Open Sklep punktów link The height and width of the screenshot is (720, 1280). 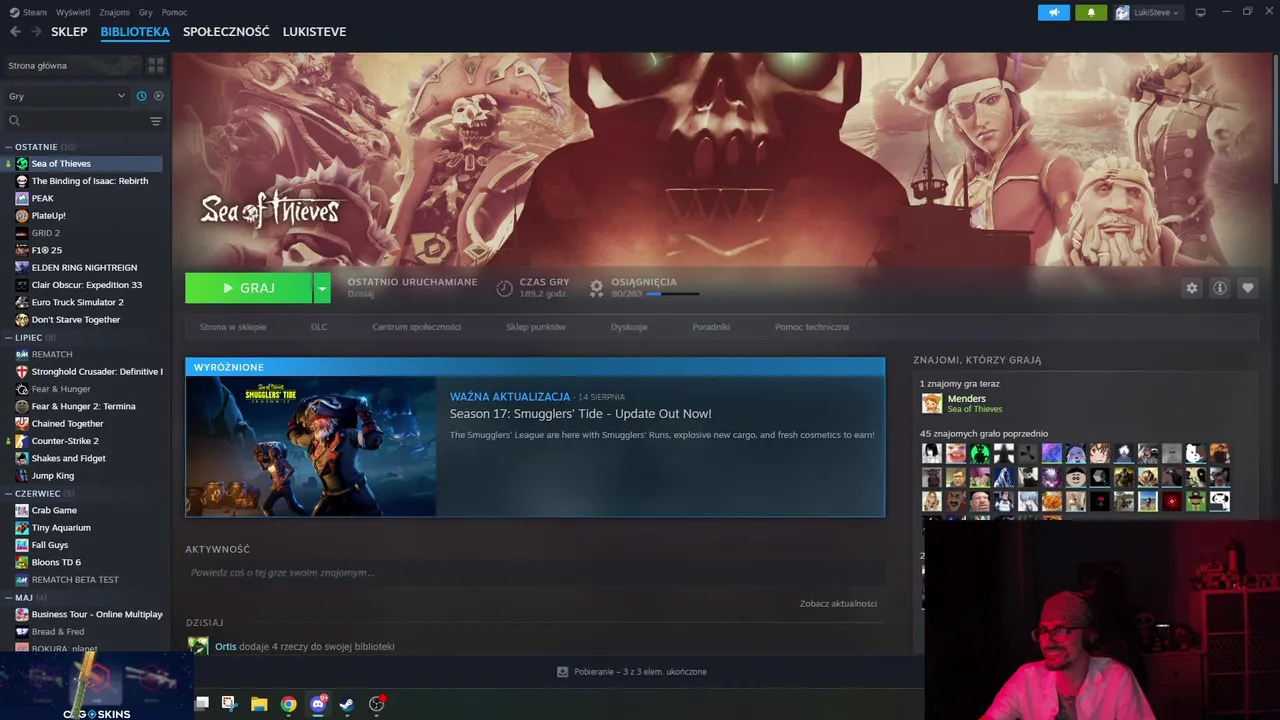536,327
